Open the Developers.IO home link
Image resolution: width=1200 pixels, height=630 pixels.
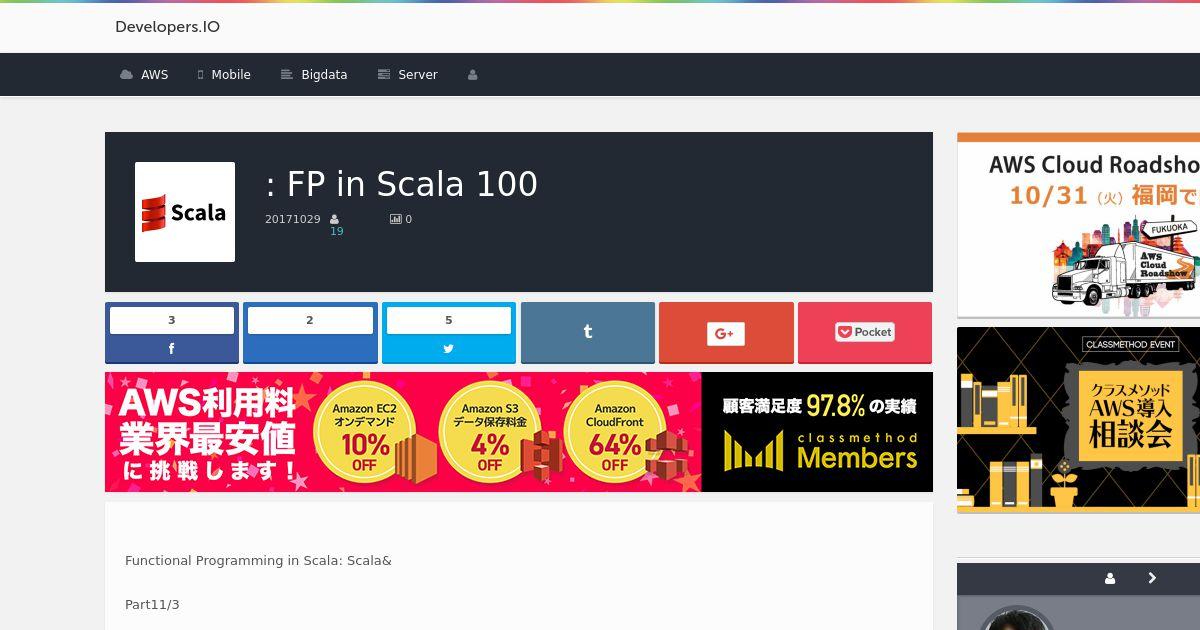[x=167, y=27]
